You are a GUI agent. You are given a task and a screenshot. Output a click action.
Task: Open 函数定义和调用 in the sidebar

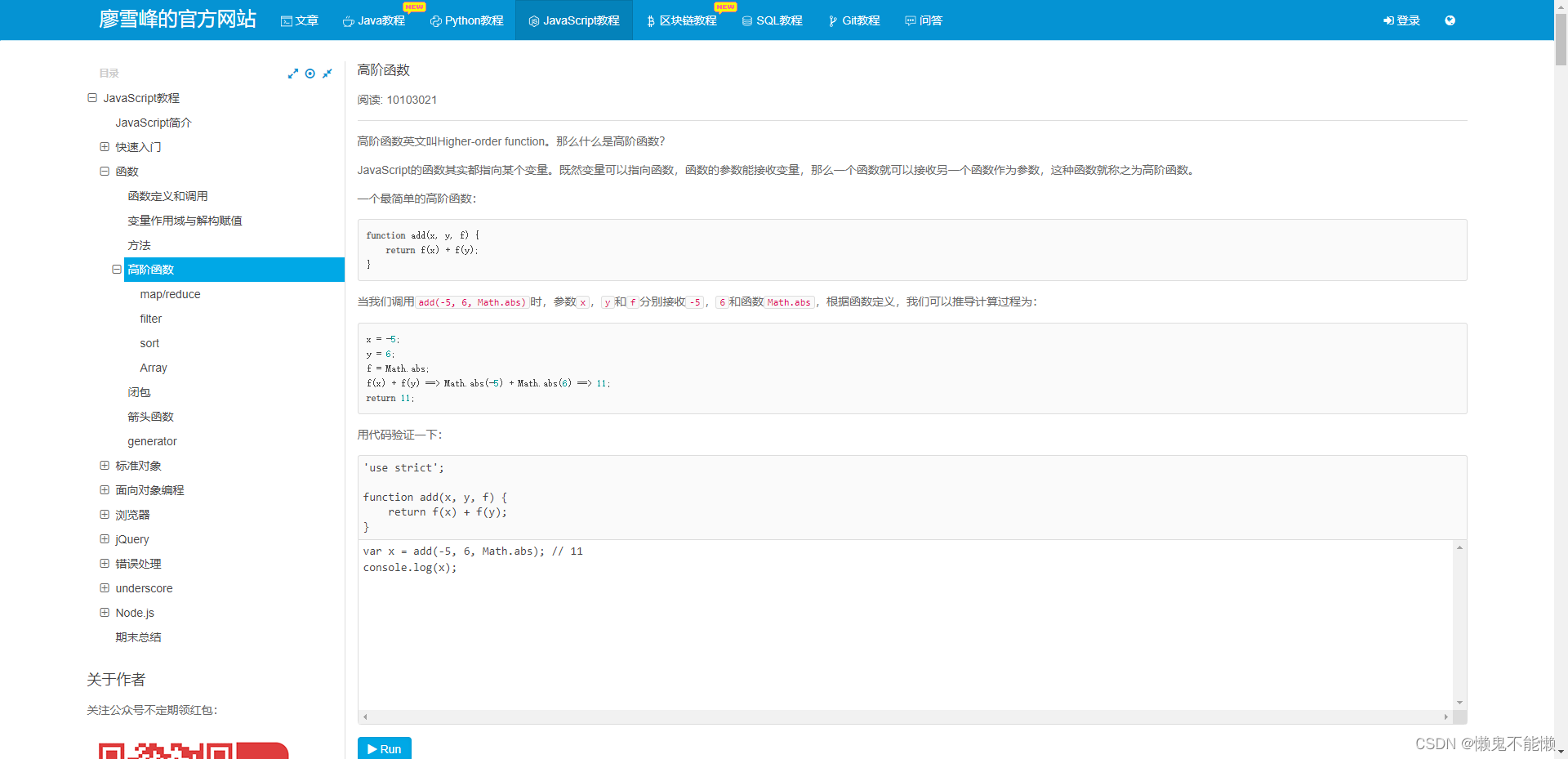[x=167, y=196]
